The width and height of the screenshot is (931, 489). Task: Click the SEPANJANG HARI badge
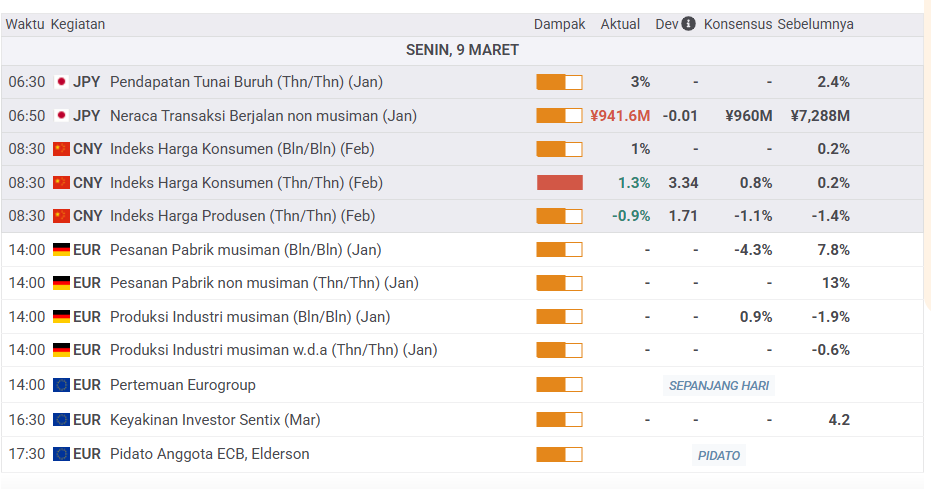[719, 386]
